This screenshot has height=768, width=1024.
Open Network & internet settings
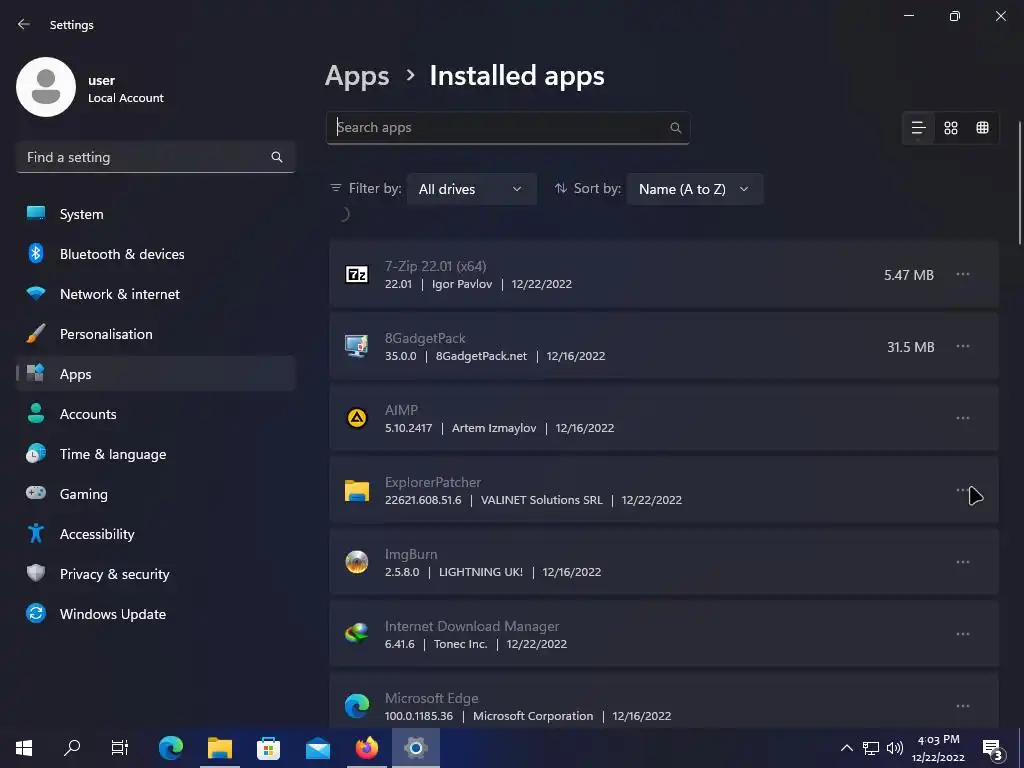click(155, 294)
